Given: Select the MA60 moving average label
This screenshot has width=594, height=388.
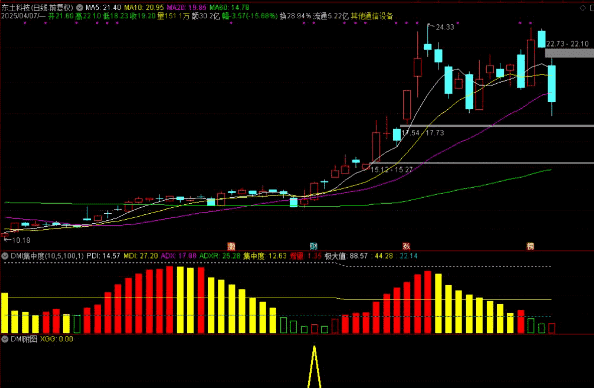Looking at the screenshot, I should [229, 8].
